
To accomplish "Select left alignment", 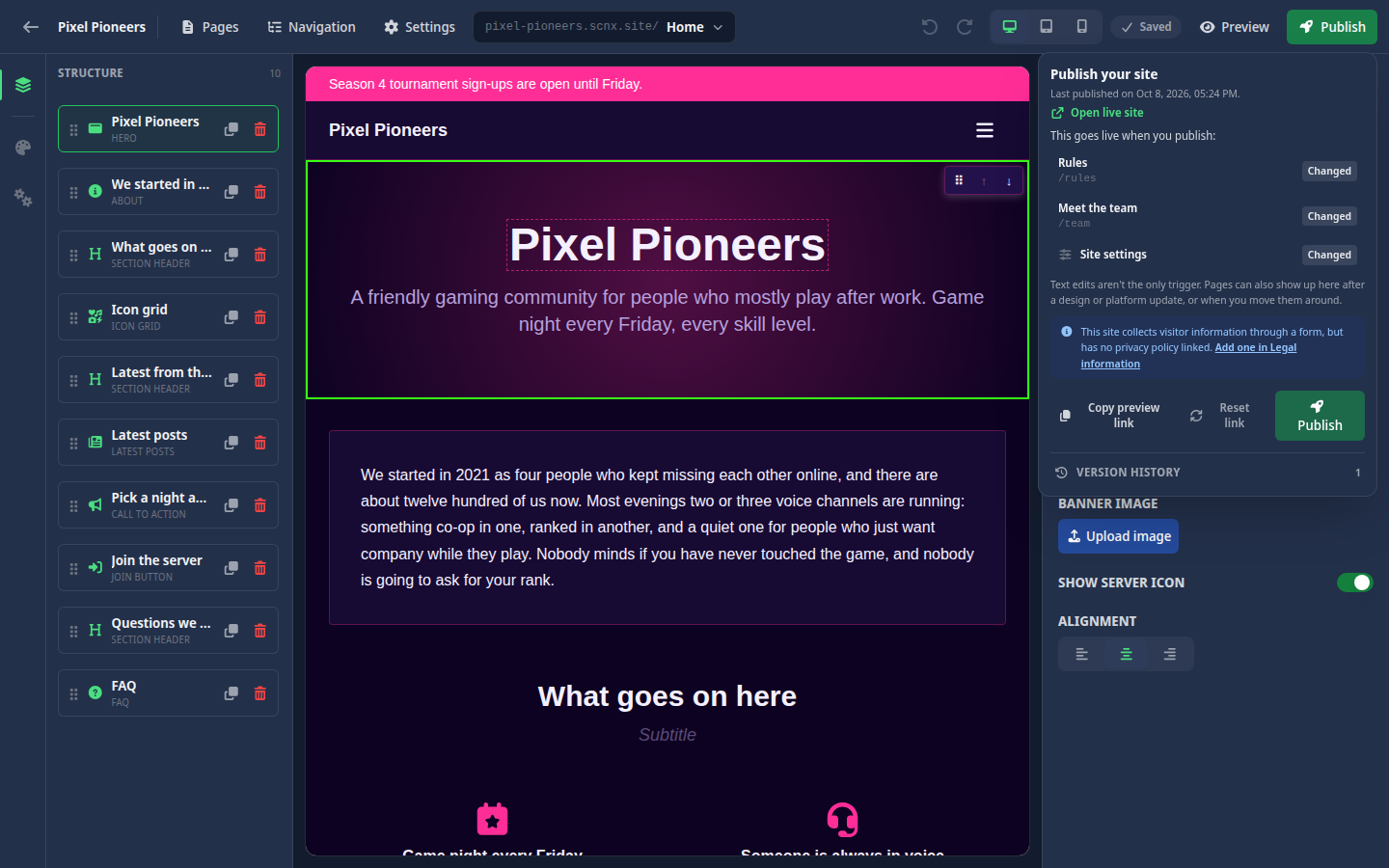I will [x=1082, y=654].
